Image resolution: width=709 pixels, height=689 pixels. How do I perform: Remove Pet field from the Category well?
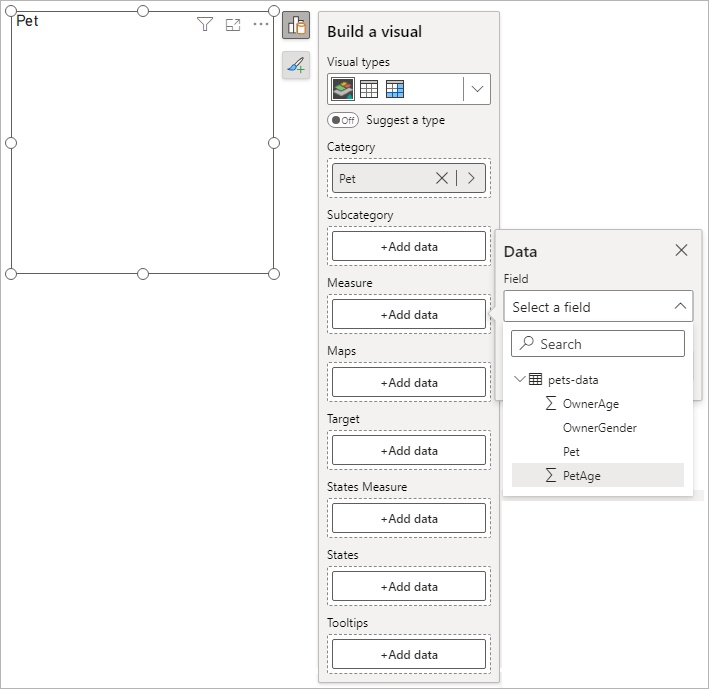point(442,179)
